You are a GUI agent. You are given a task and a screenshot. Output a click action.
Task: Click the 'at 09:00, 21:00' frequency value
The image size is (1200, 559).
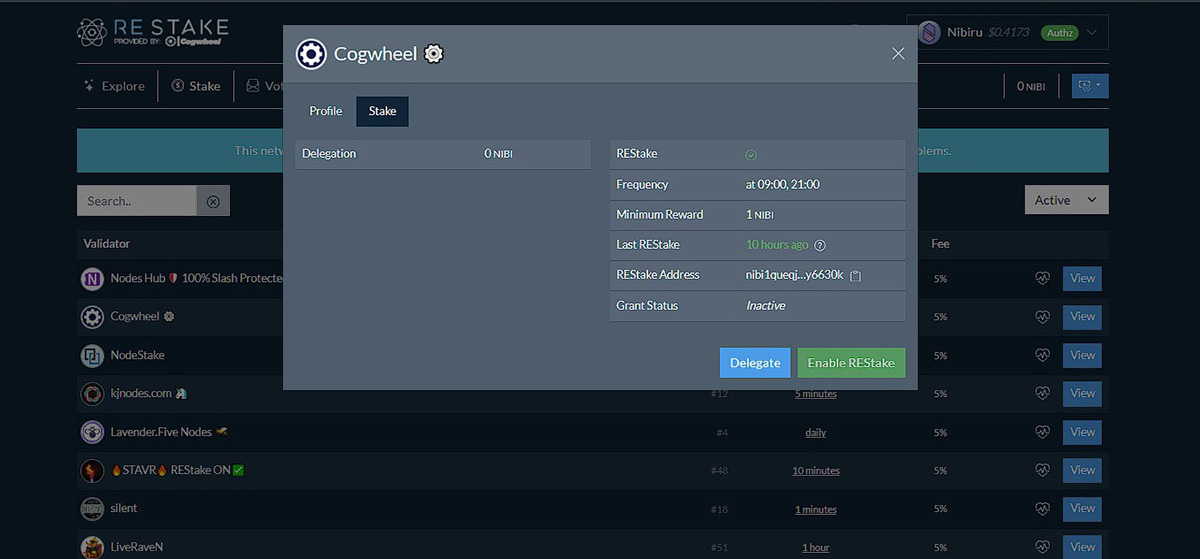(x=783, y=185)
